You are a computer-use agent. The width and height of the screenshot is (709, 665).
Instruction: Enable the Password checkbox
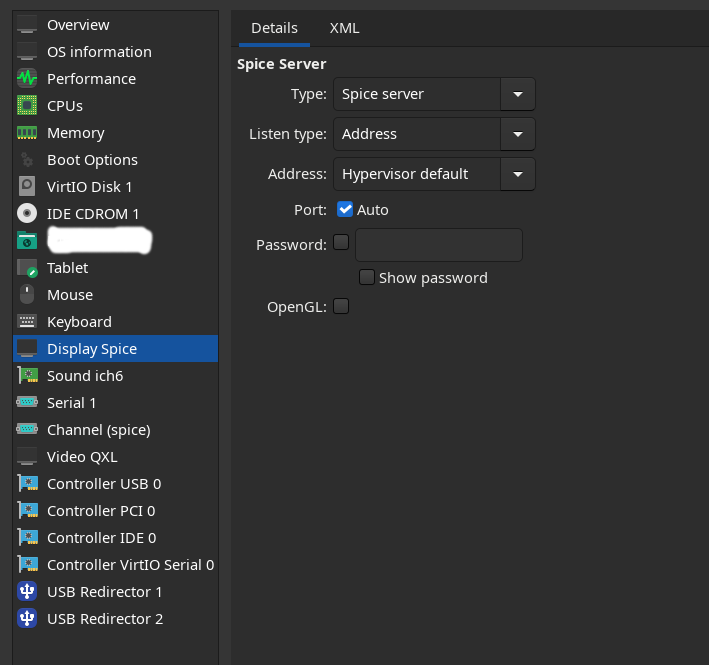pyautogui.click(x=341, y=242)
